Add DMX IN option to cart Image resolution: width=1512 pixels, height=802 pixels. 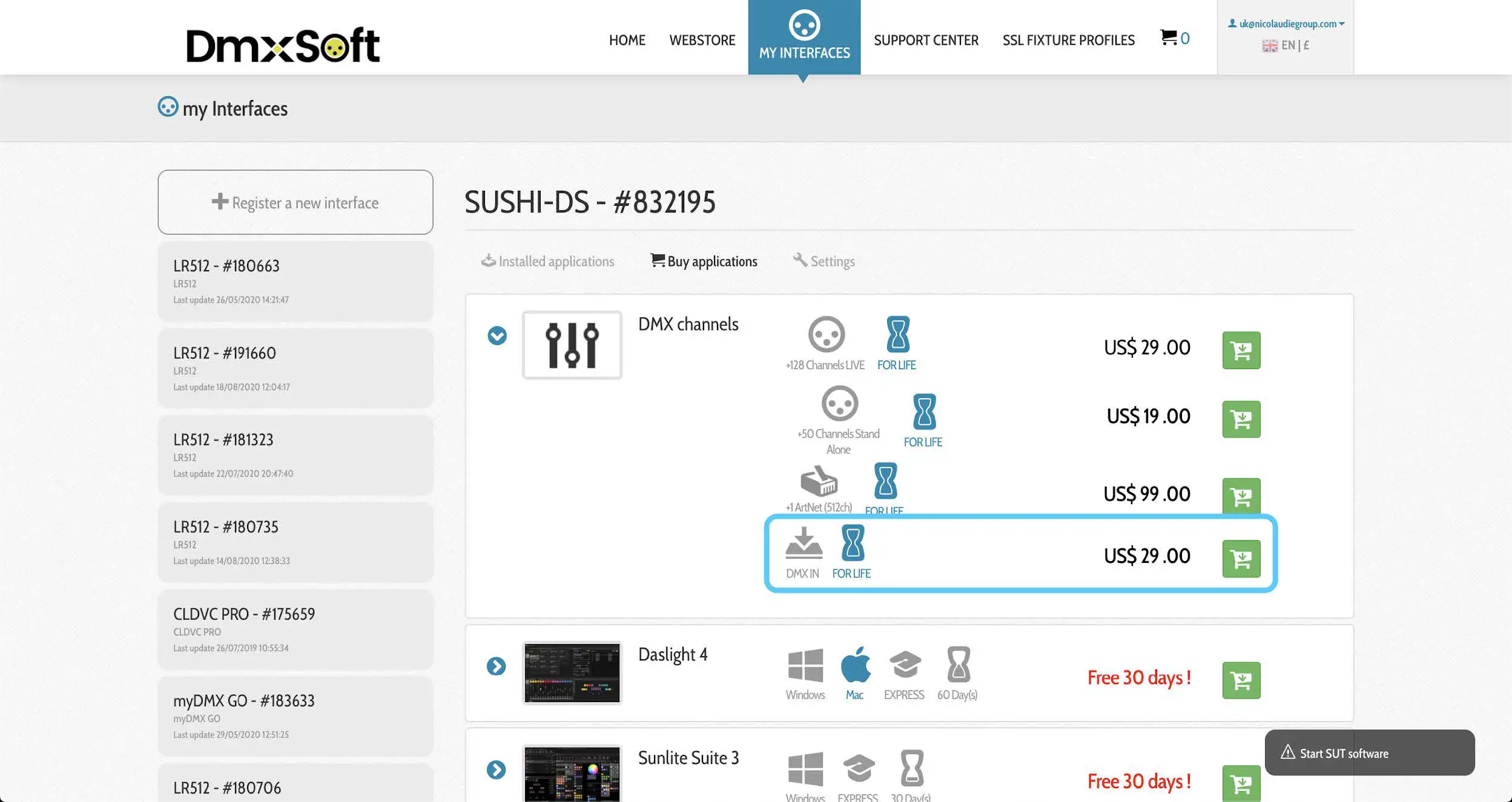tap(1241, 558)
